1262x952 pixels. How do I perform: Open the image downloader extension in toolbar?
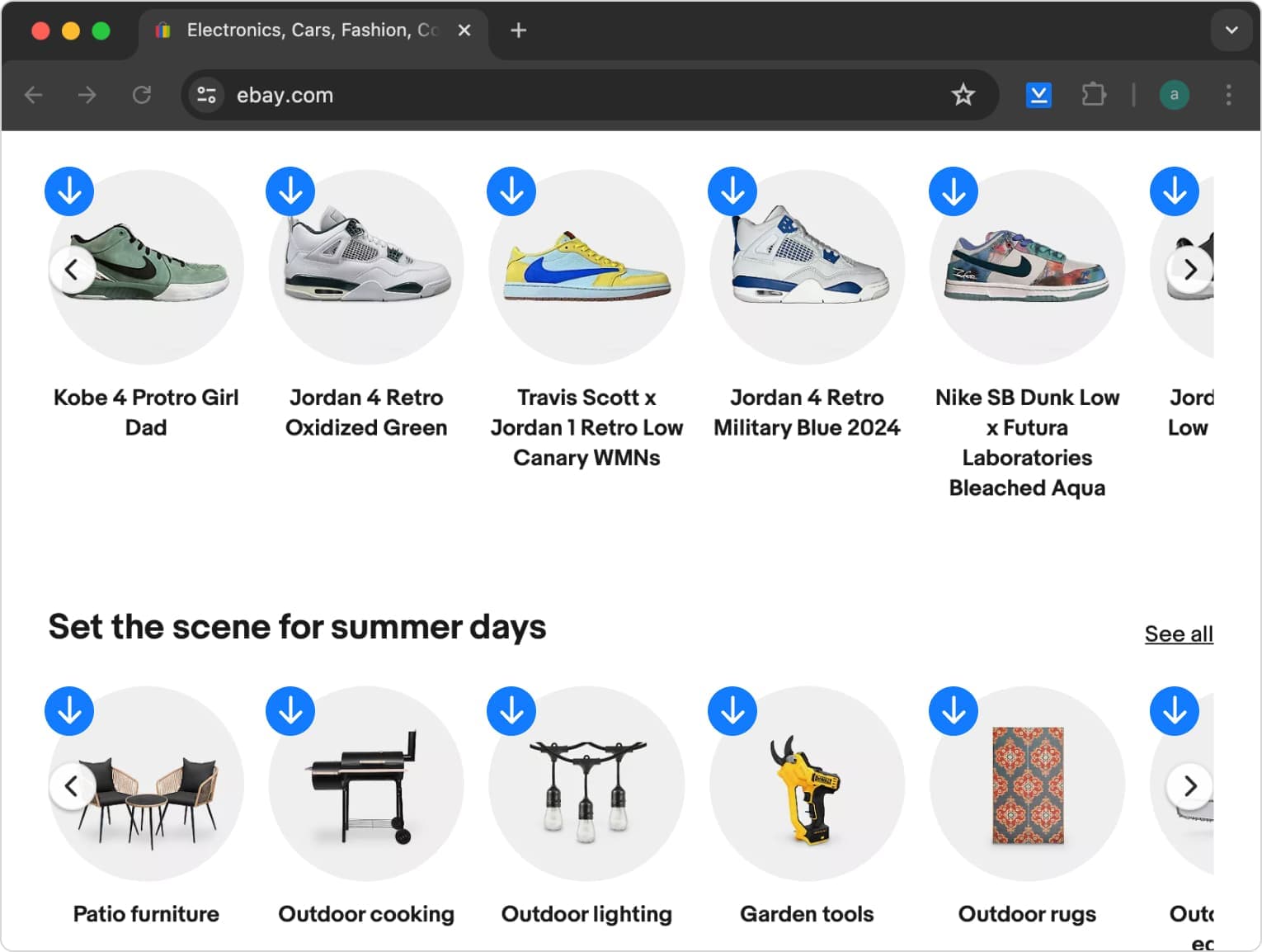[x=1038, y=95]
